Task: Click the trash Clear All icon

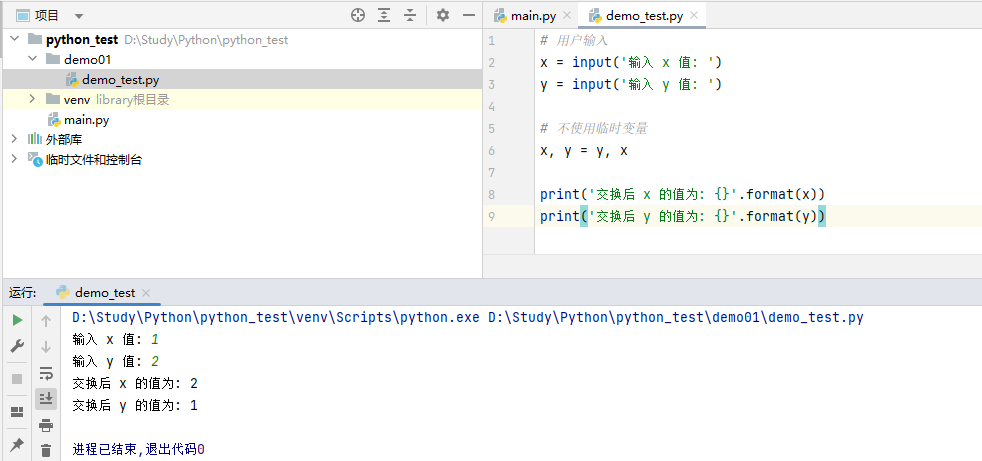Action: pyautogui.click(x=46, y=450)
